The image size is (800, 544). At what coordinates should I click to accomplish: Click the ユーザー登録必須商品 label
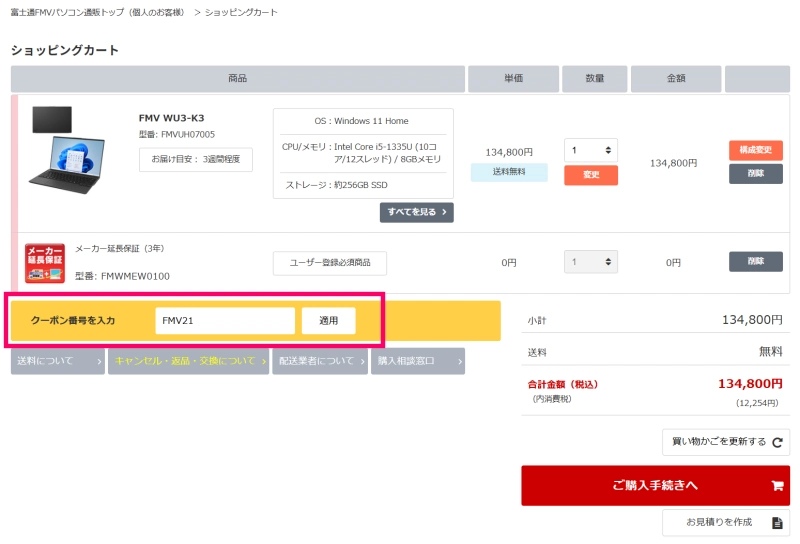(x=330, y=263)
